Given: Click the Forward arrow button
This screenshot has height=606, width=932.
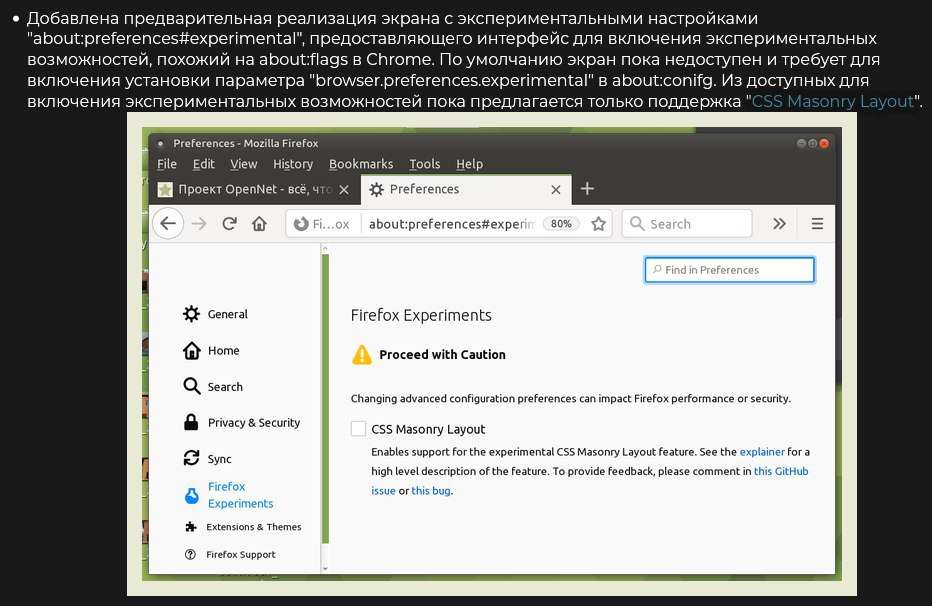Looking at the screenshot, I should [x=199, y=224].
